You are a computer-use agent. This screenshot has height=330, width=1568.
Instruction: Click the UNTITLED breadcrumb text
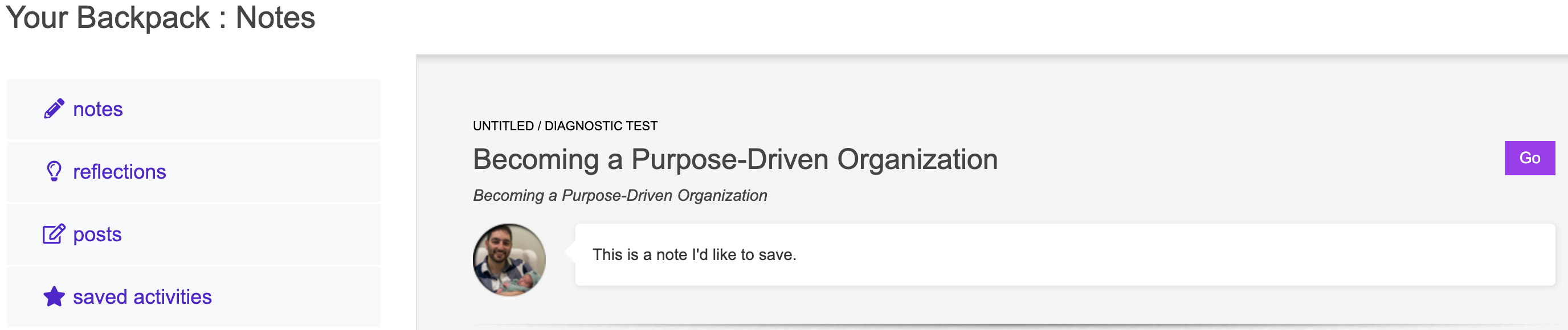tap(503, 126)
